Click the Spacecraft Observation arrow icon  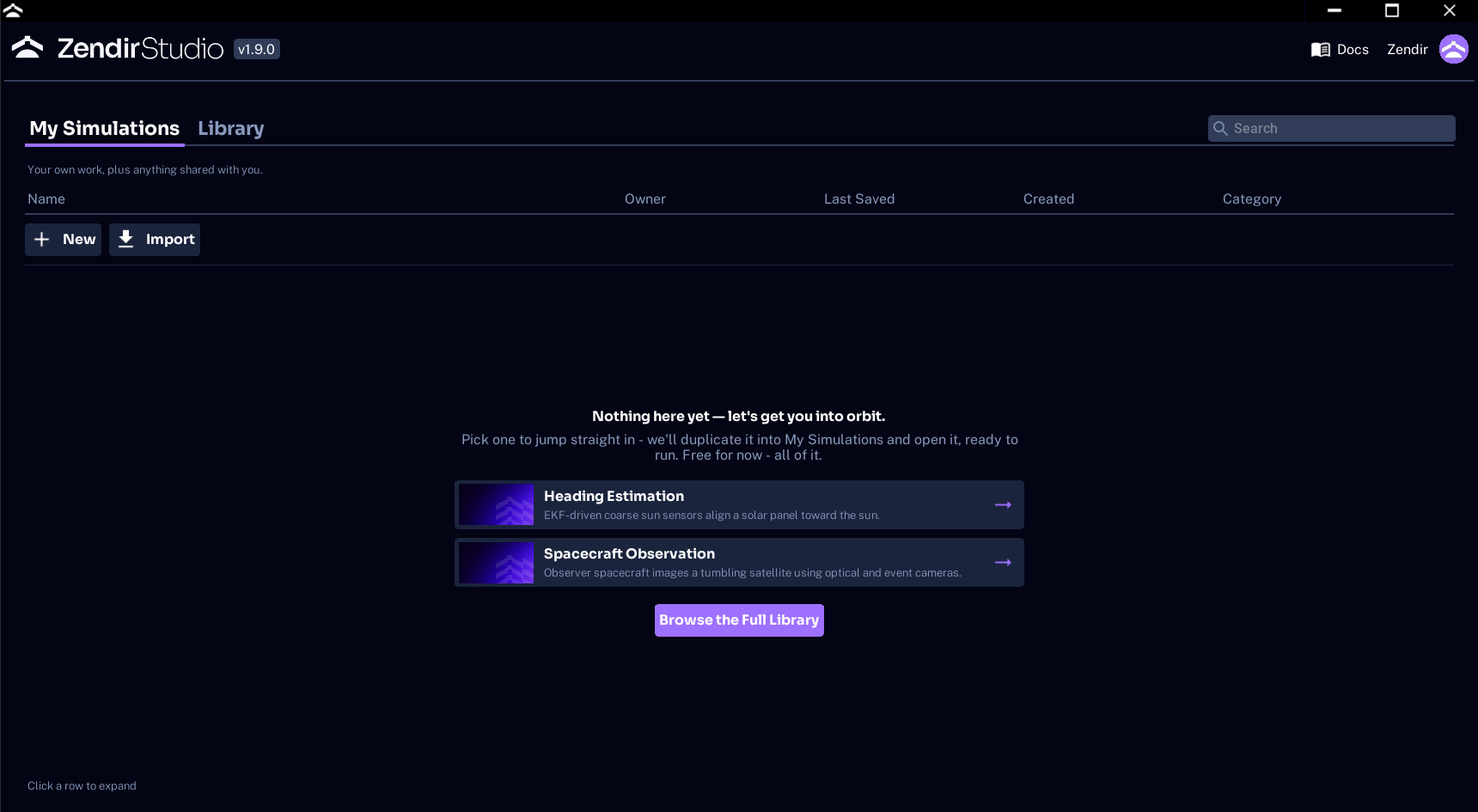1003,563
